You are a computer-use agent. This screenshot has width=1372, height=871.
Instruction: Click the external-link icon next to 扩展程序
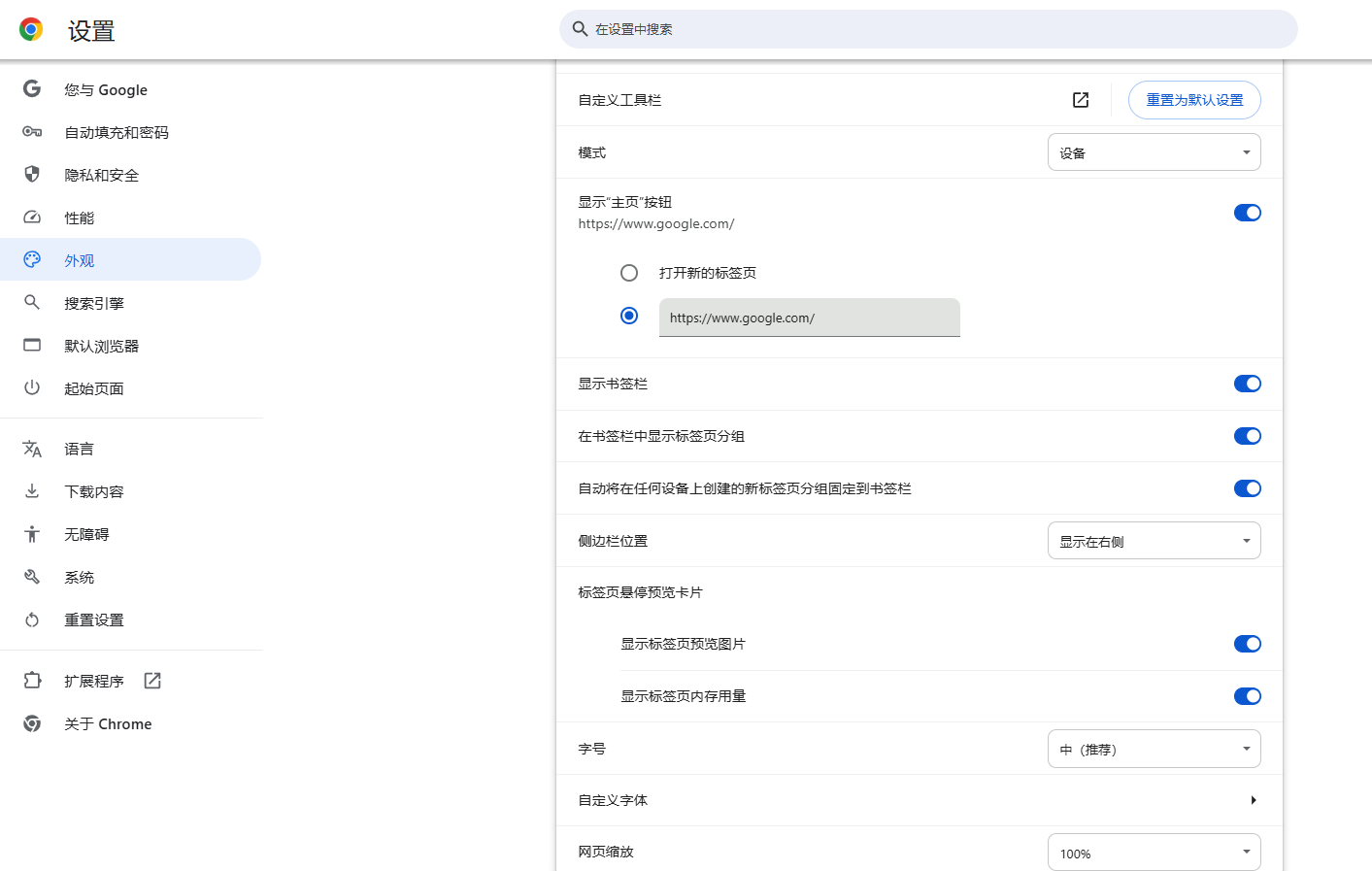(x=152, y=681)
